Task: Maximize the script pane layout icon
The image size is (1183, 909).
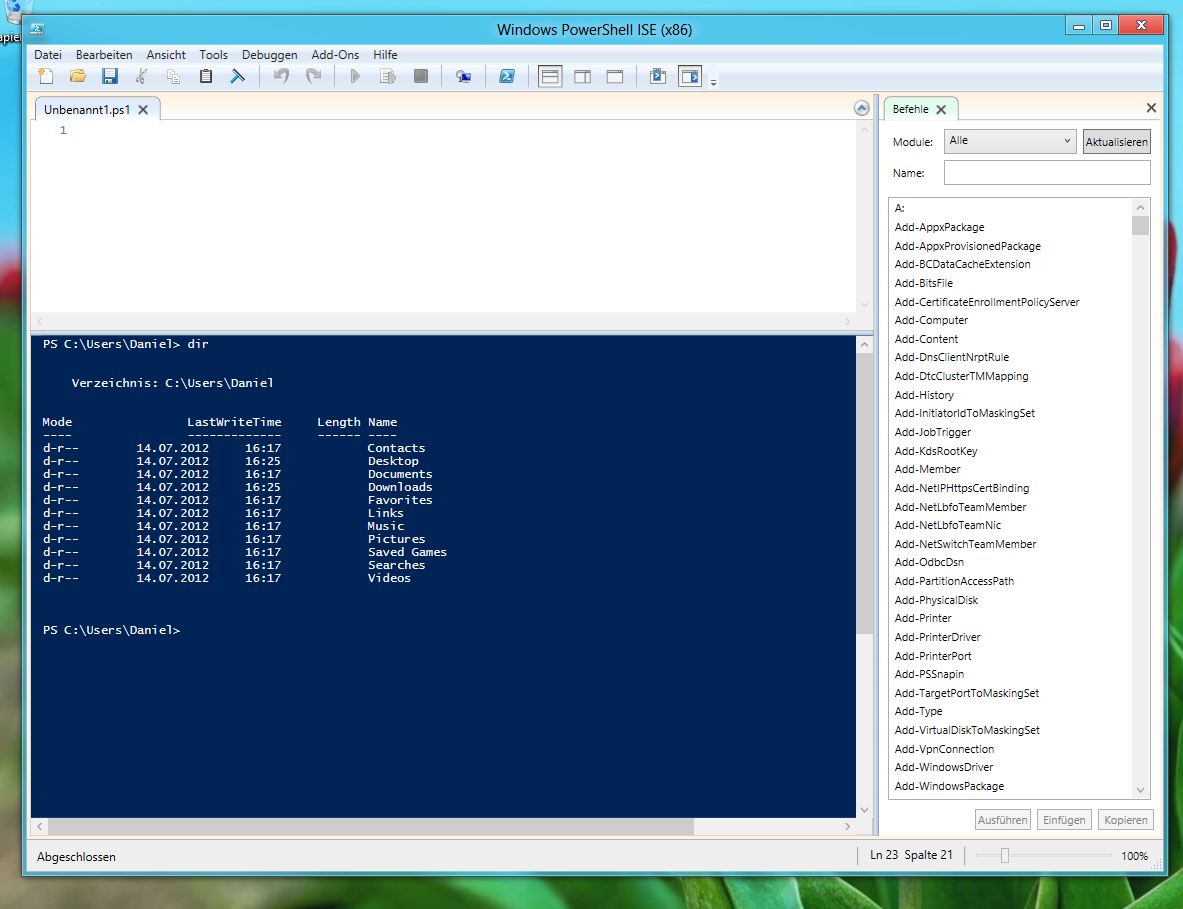Action: click(x=615, y=76)
